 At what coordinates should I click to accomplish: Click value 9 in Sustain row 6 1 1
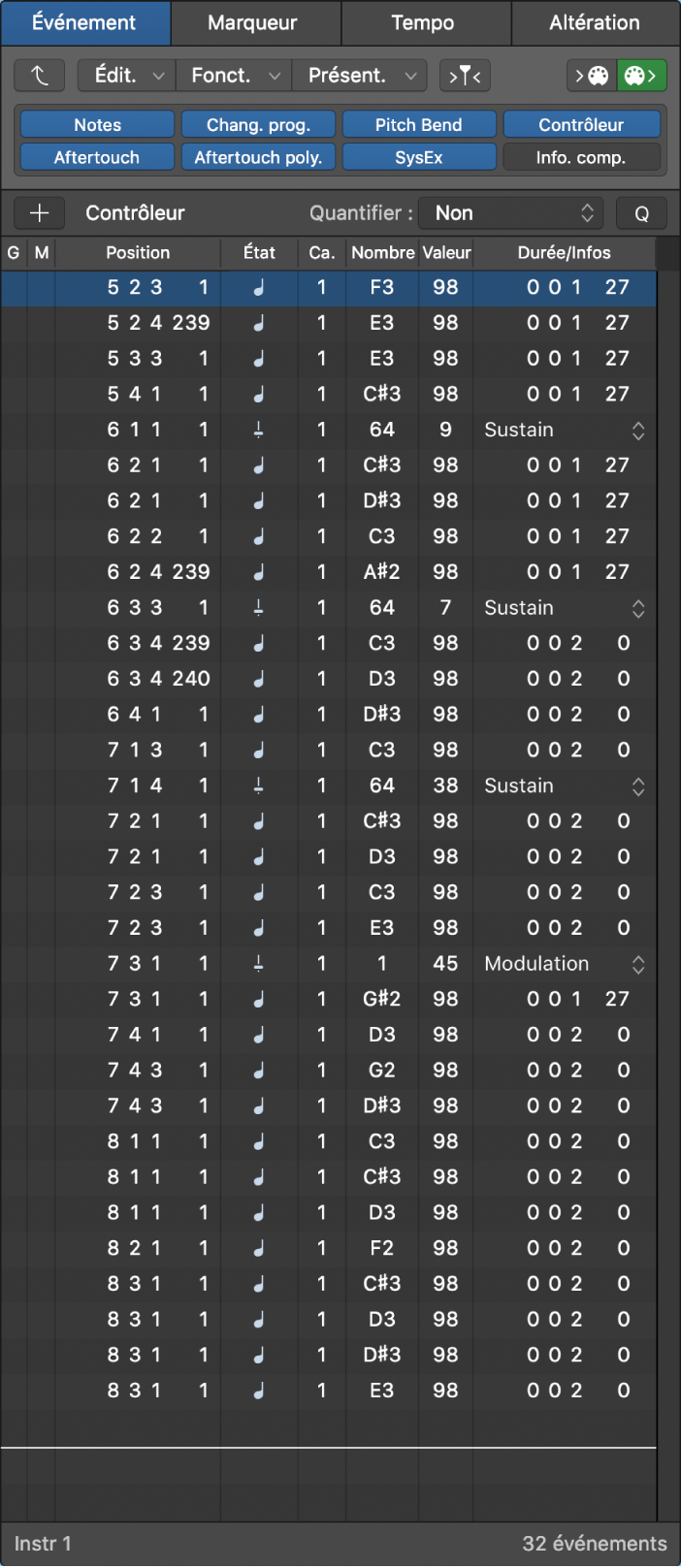click(x=445, y=430)
